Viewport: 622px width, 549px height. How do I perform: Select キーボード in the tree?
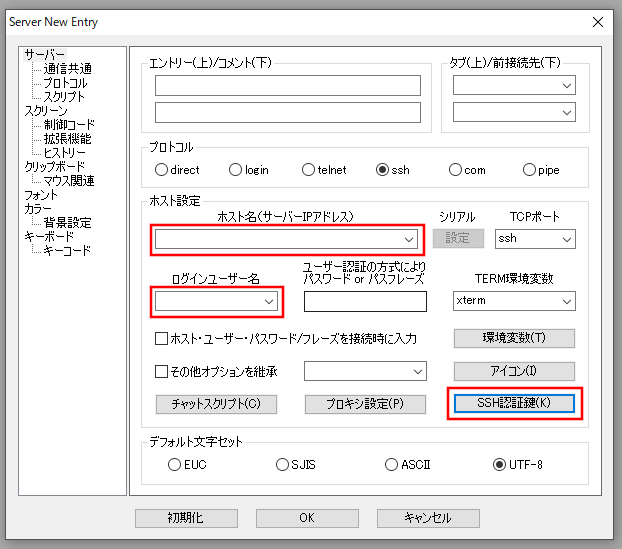tap(49, 236)
